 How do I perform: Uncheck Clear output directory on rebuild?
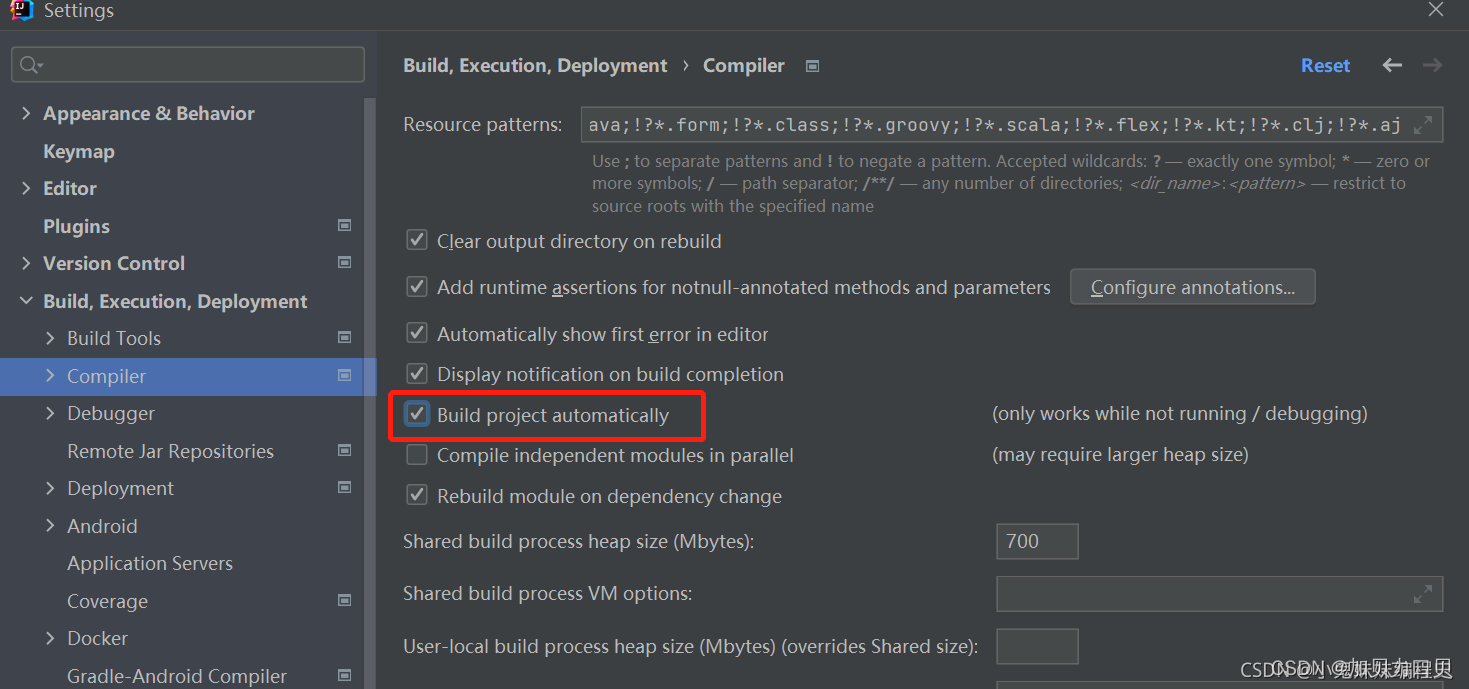(417, 241)
